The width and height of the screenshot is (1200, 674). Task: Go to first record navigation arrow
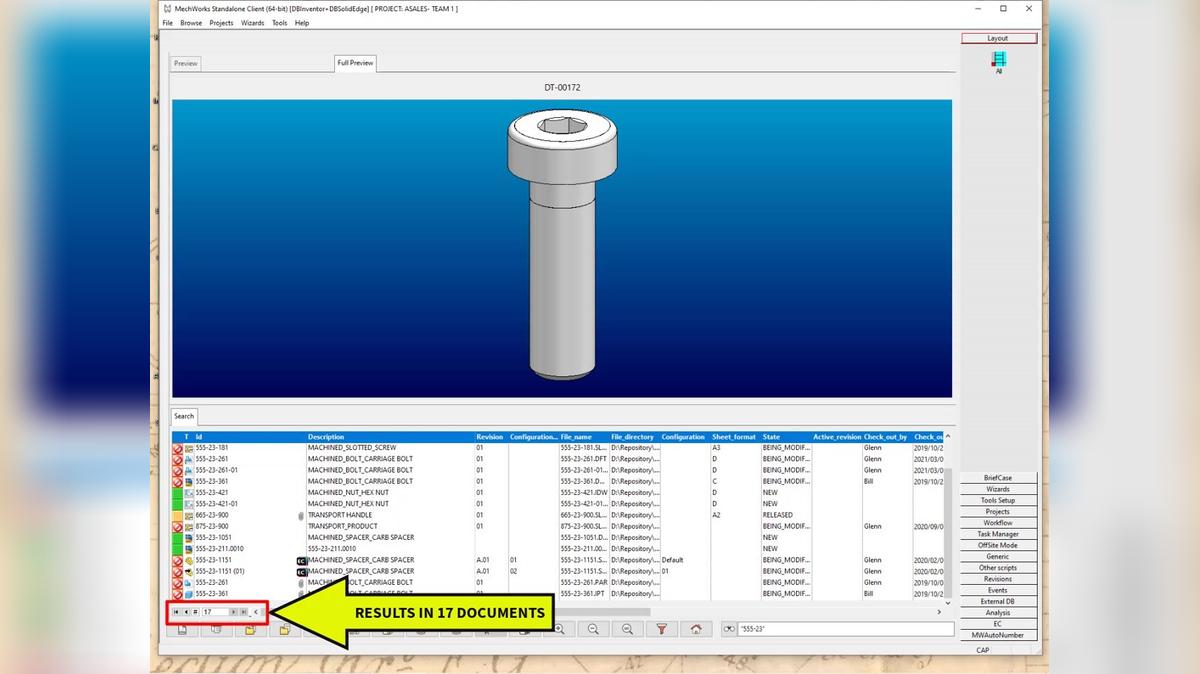click(x=176, y=611)
